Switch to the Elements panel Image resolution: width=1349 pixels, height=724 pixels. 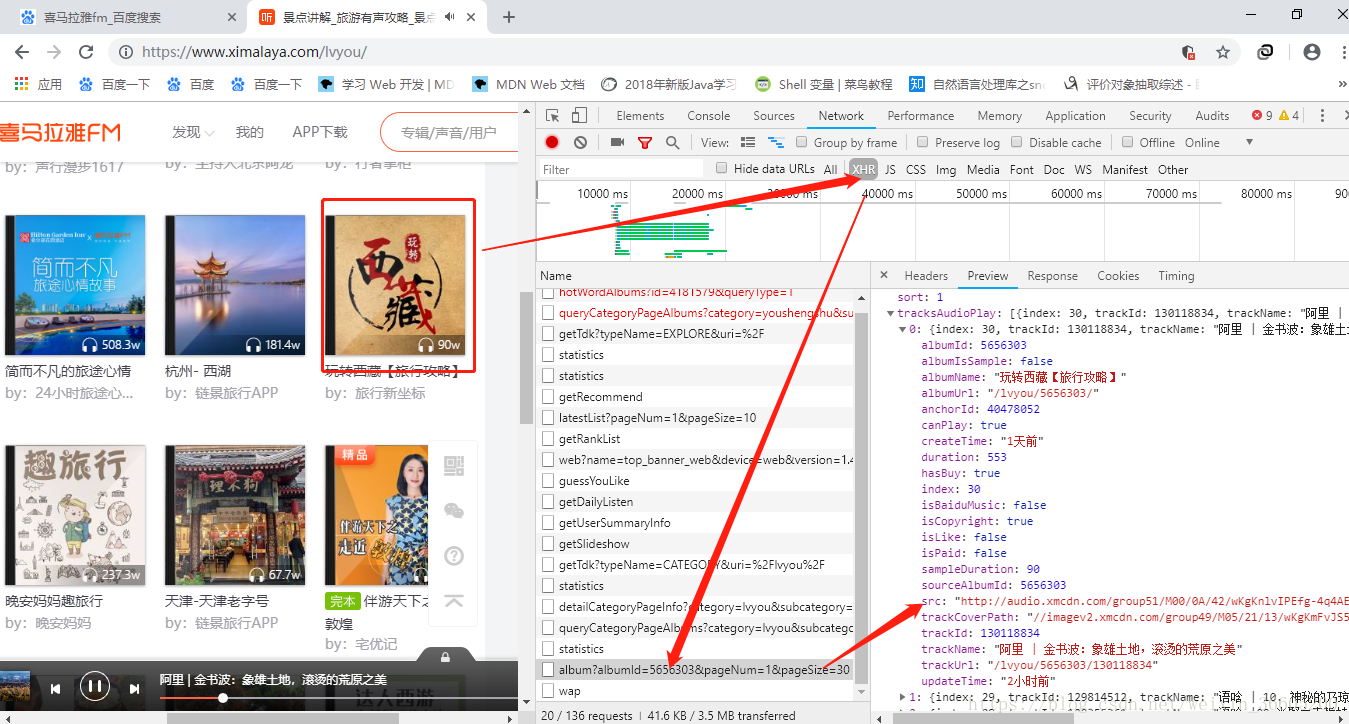click(640, 116)
